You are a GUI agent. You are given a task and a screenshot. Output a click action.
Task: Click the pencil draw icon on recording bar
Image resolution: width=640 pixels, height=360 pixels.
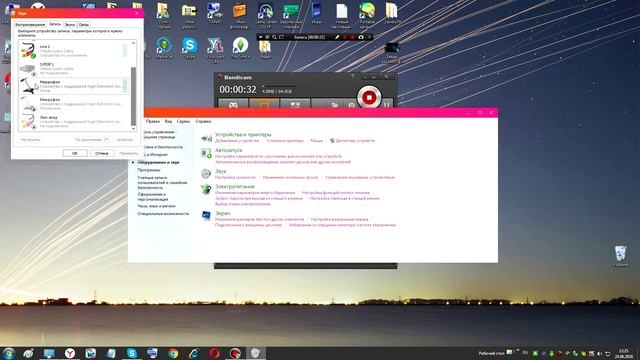tap(337, 37)
